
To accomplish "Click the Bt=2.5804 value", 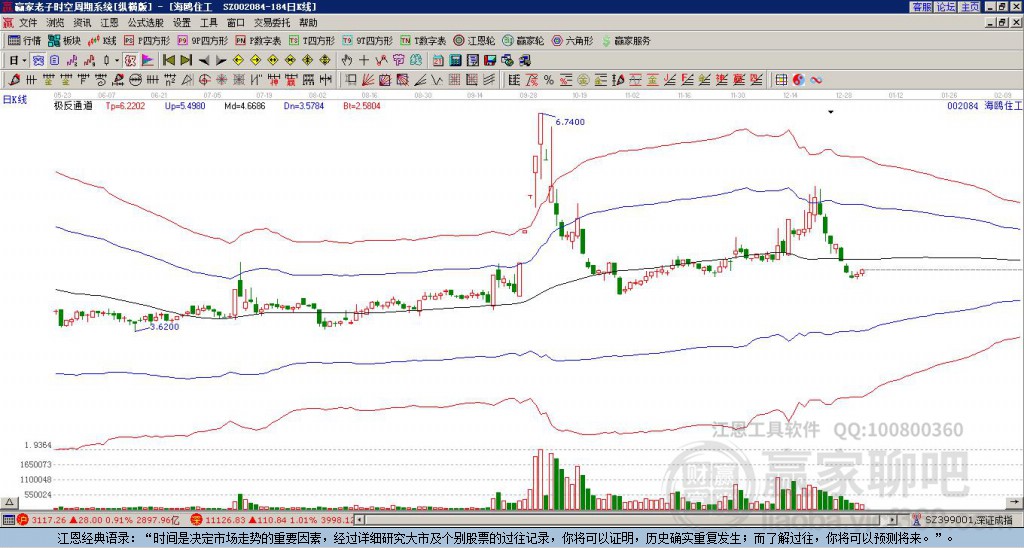I will [362, 105].
